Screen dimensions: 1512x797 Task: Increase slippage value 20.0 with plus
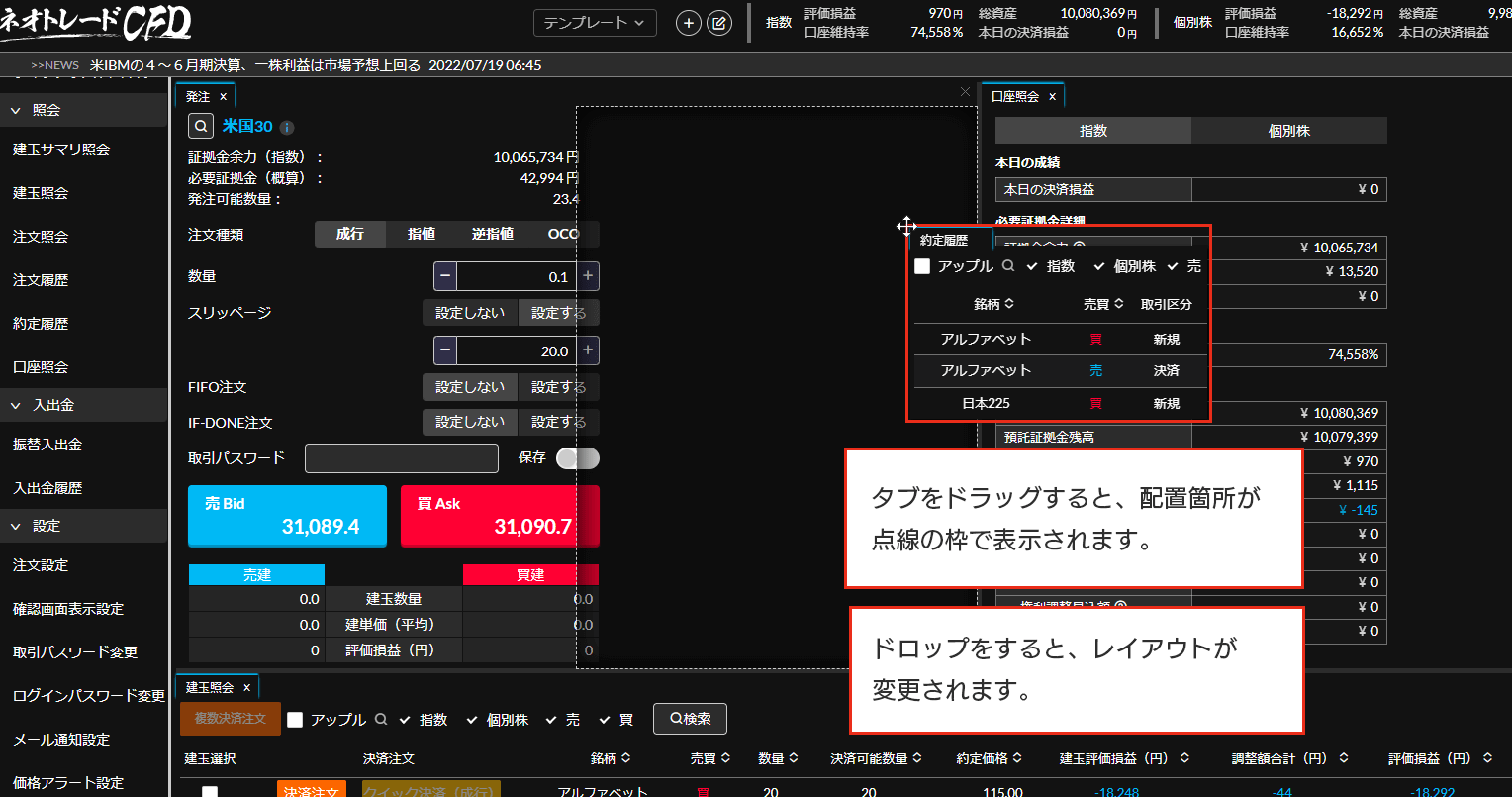coord(588,350)
